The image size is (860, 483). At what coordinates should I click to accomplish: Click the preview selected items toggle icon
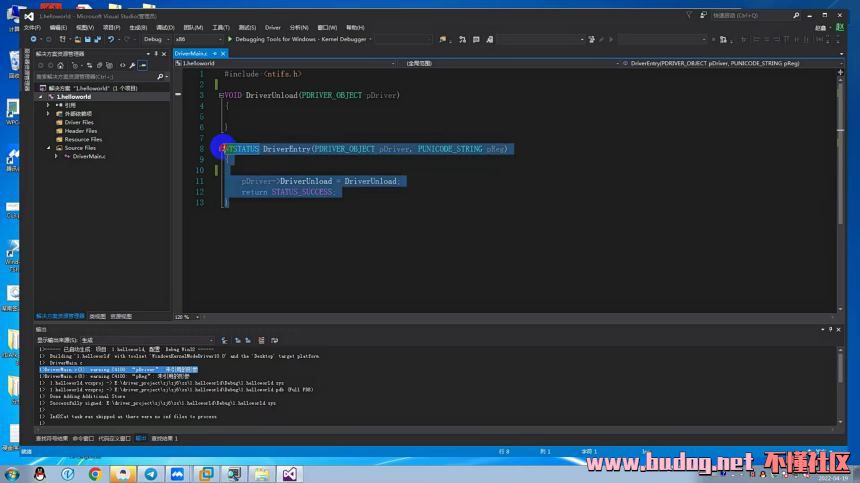click(x=143, y=65)
